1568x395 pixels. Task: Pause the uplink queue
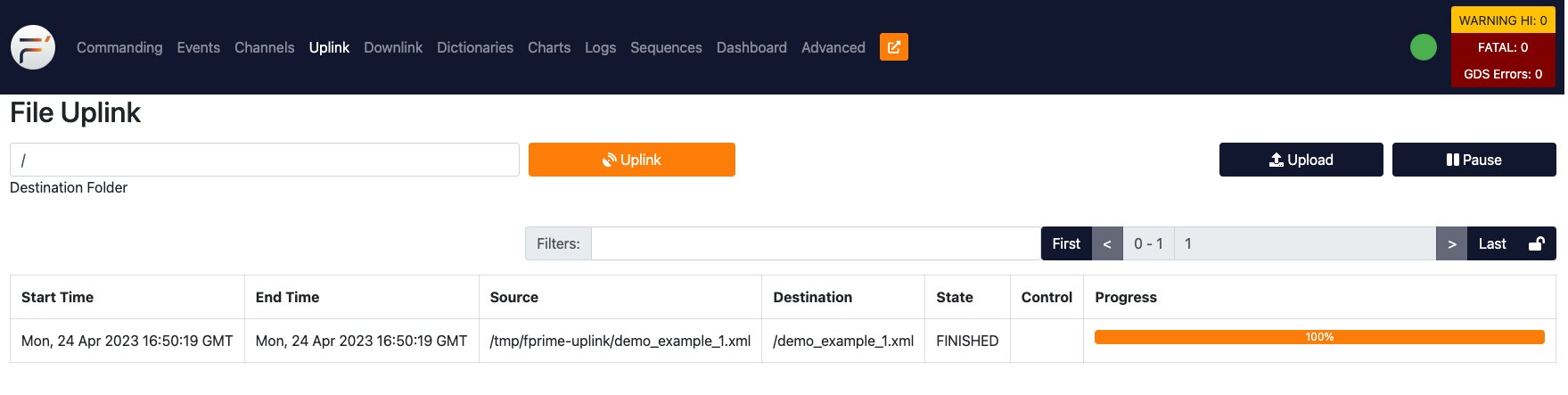point(1474,160)
